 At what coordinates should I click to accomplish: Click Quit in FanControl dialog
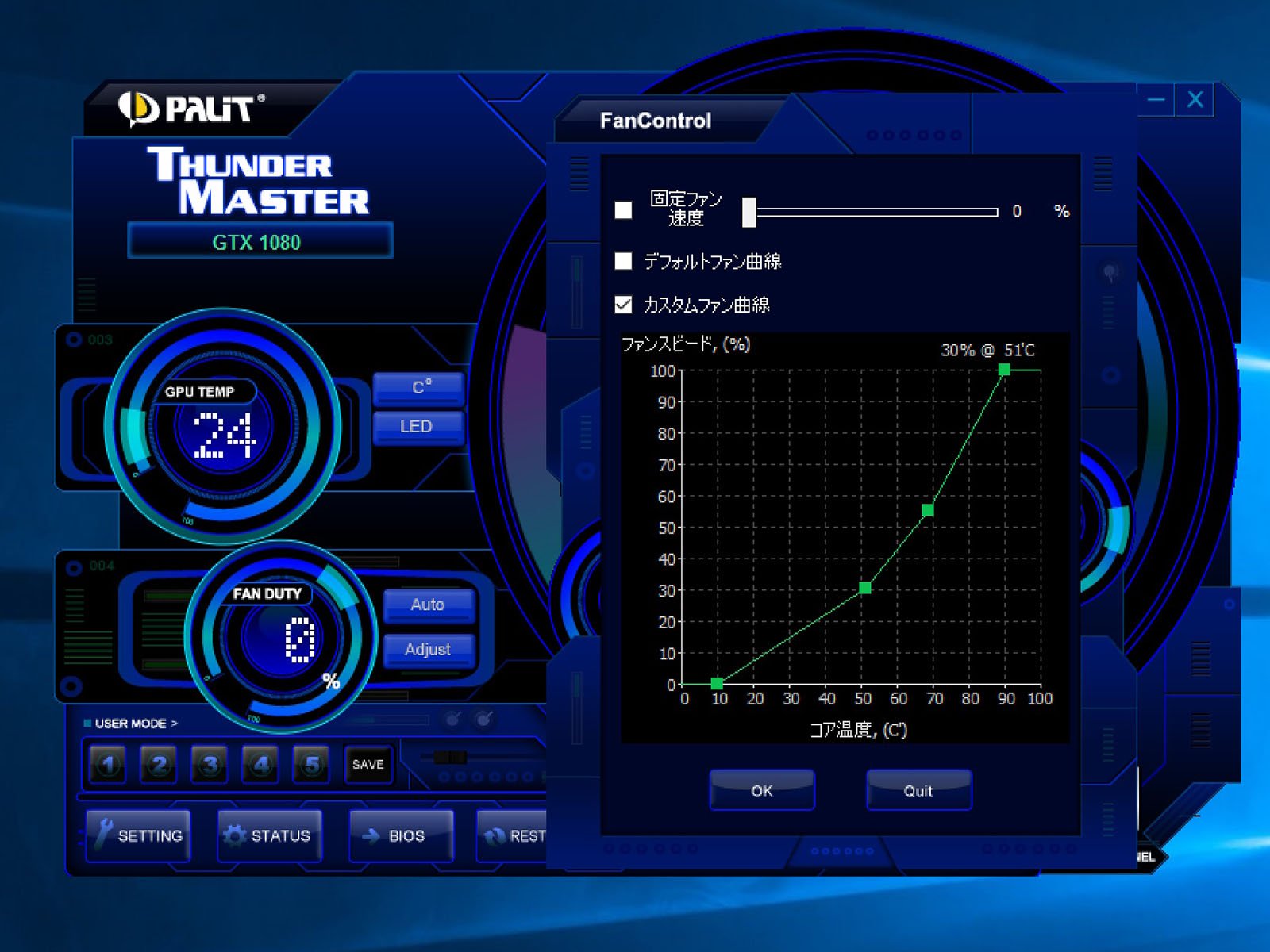tap(918, 790)
